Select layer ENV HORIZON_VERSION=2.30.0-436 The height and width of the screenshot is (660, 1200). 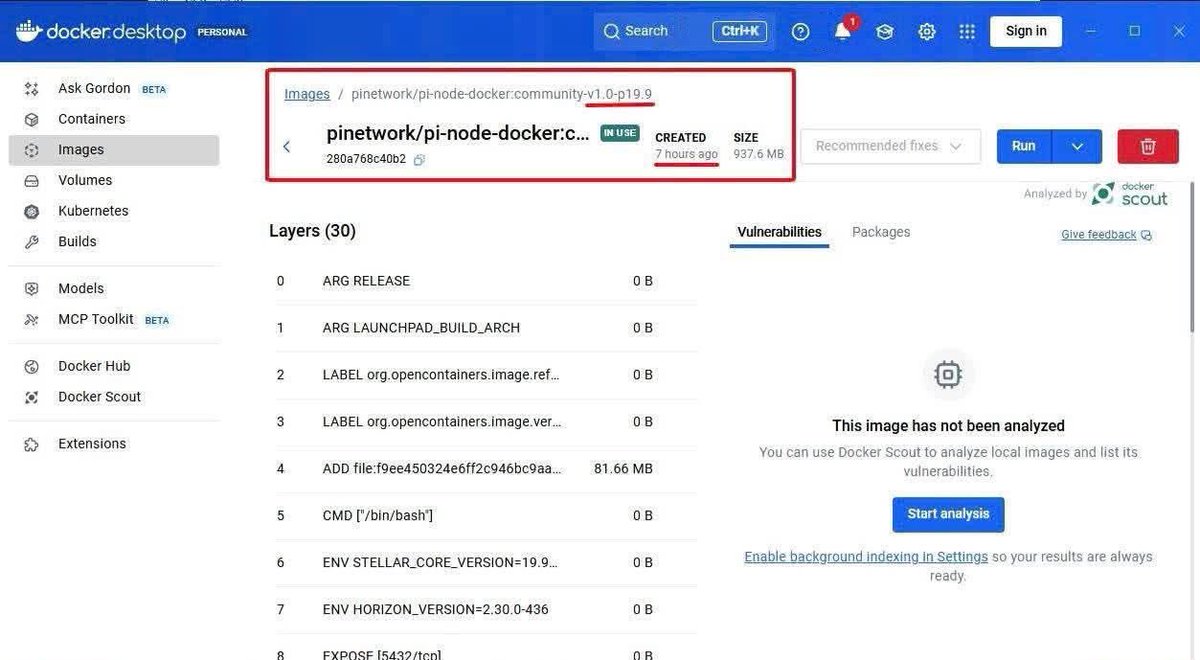point(484,609)
